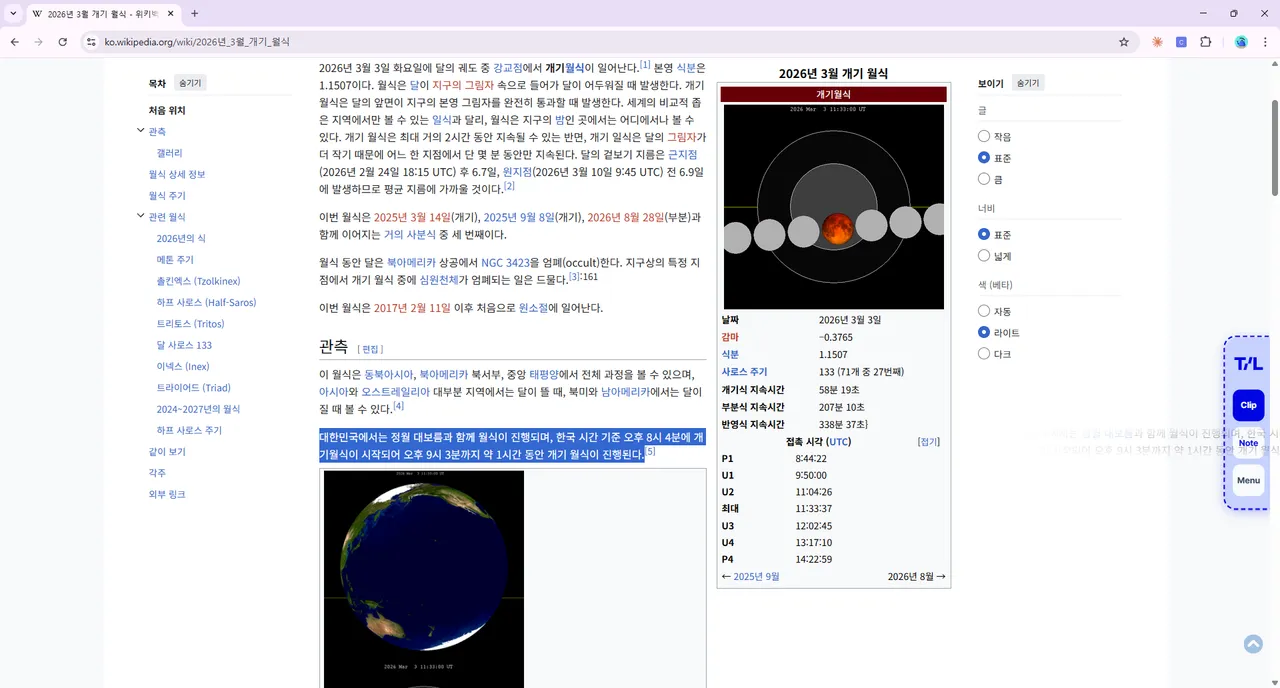Open the orange starburst extension icon
1280x688 pixels.
(1157, 42)
